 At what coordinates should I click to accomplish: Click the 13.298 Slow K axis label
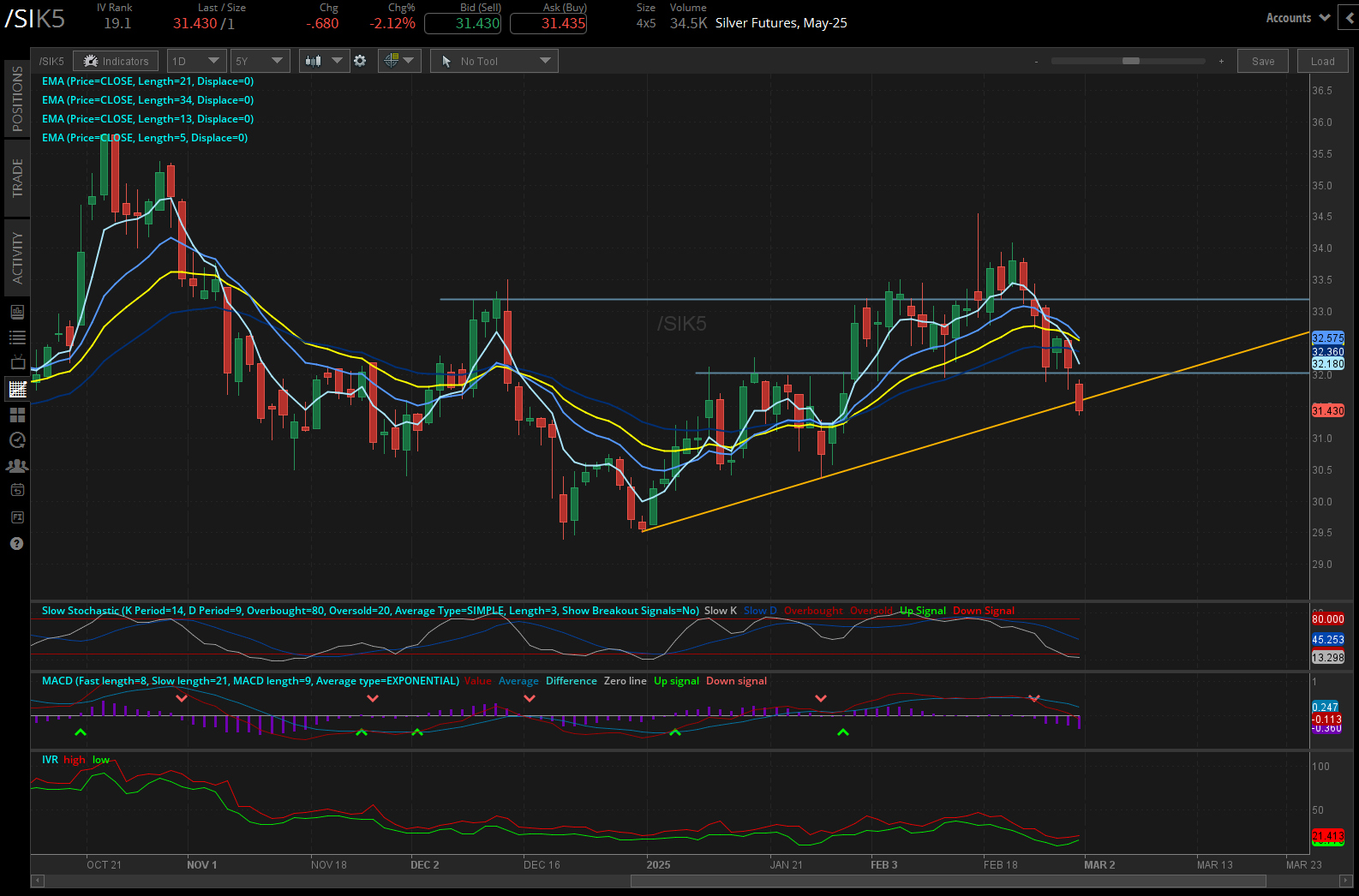click(x=1328, y=658)
